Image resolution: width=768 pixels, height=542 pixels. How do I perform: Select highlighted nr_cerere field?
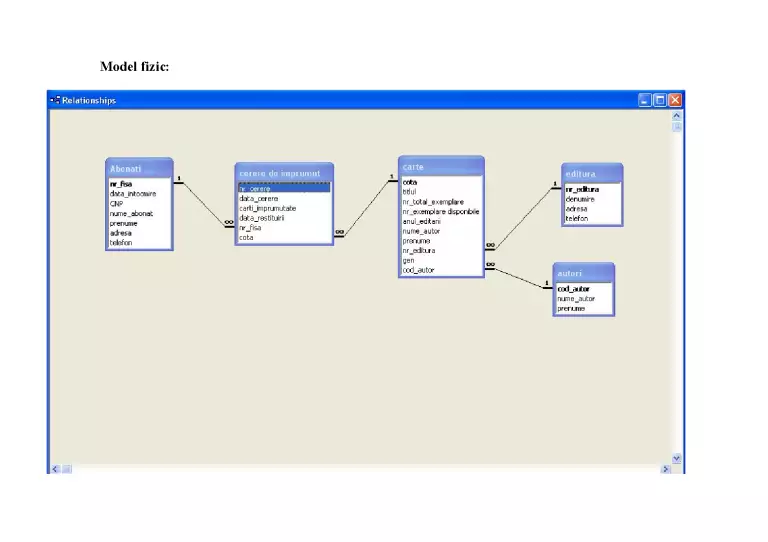[284, 189]
